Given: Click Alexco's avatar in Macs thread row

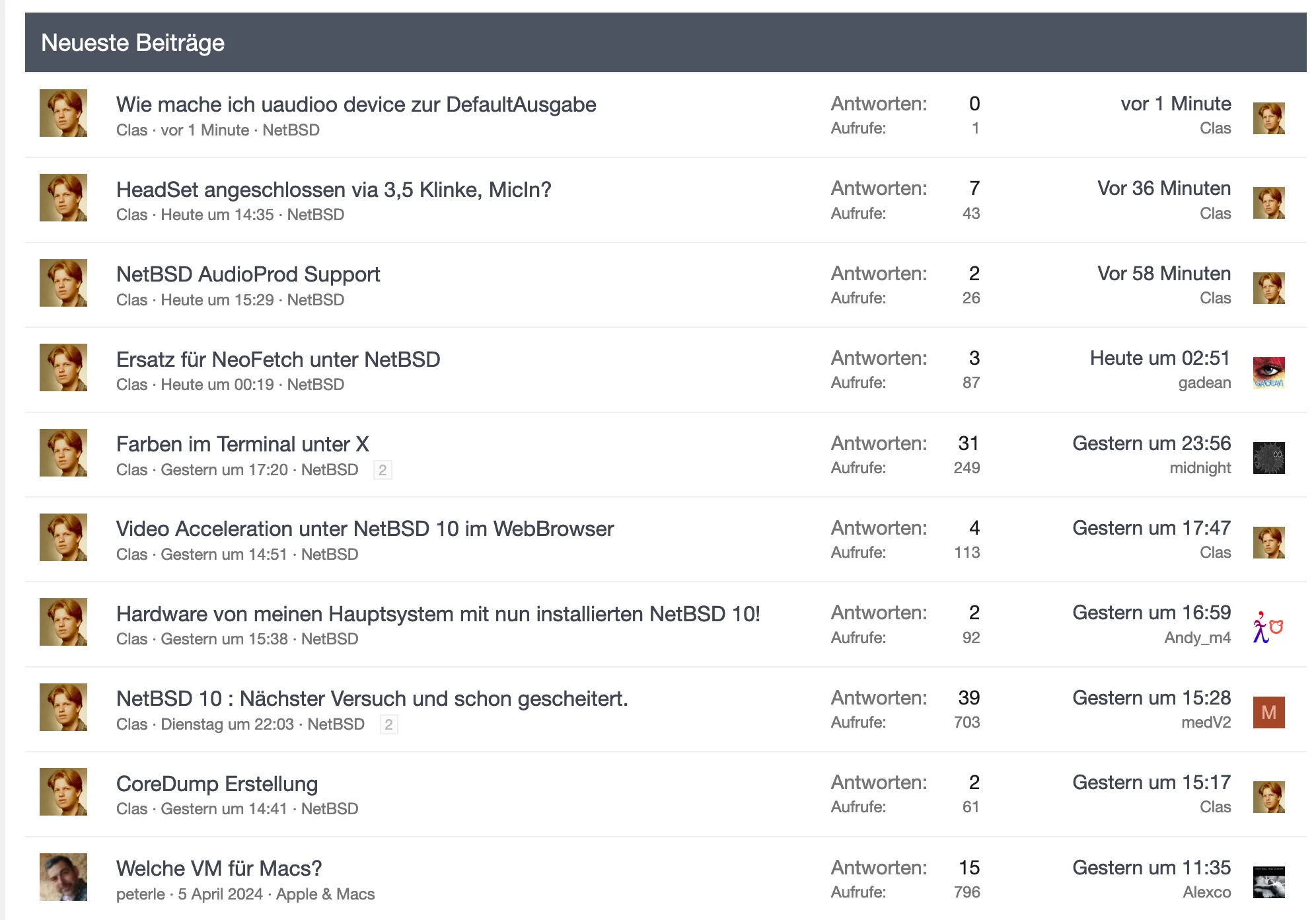Looking at the screenshot, I should click(x=1269, y=882).
